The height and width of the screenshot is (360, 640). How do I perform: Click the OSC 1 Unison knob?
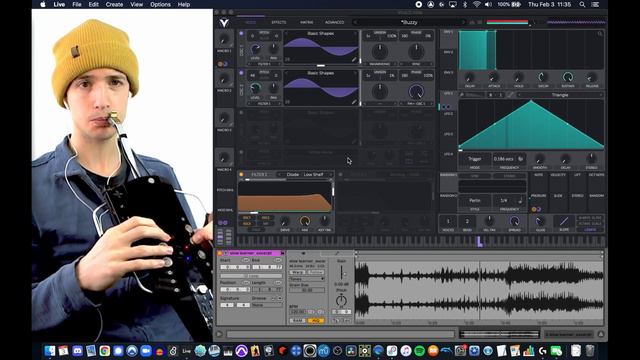click(380, 51)
